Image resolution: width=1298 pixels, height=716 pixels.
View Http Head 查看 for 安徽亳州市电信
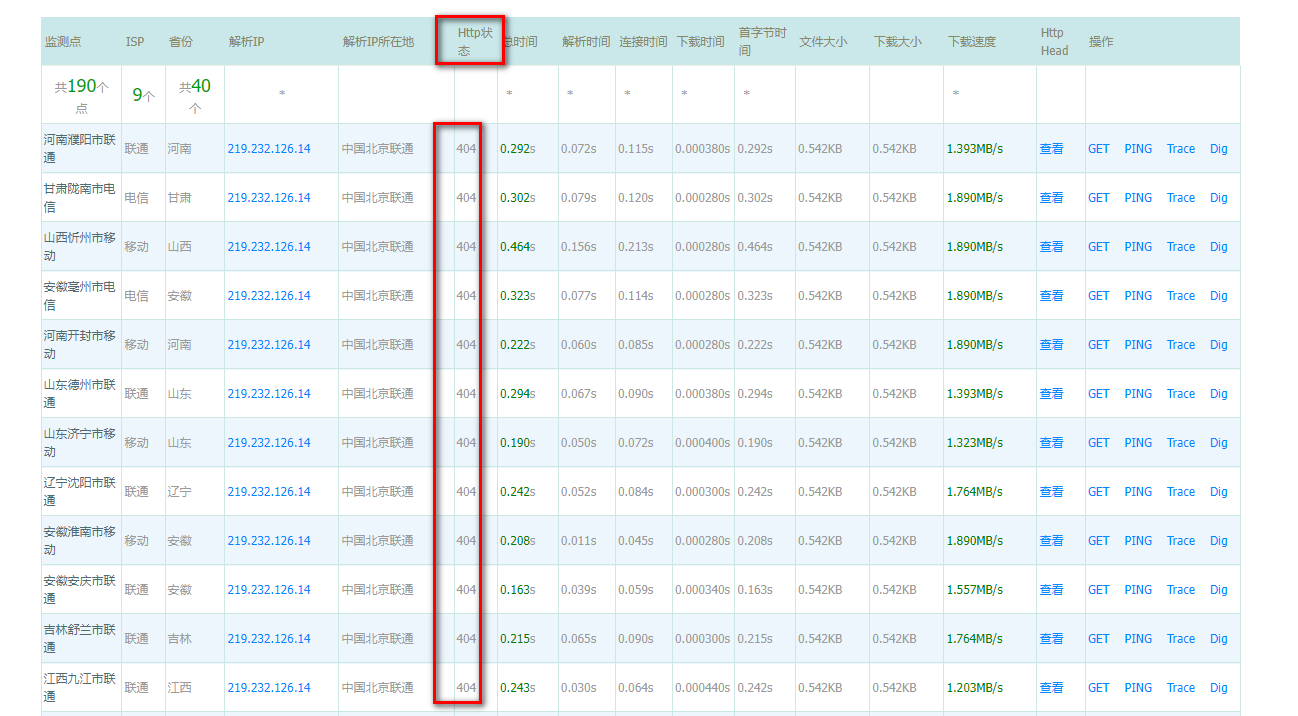pyautogui.click(x=1051, y=296)
